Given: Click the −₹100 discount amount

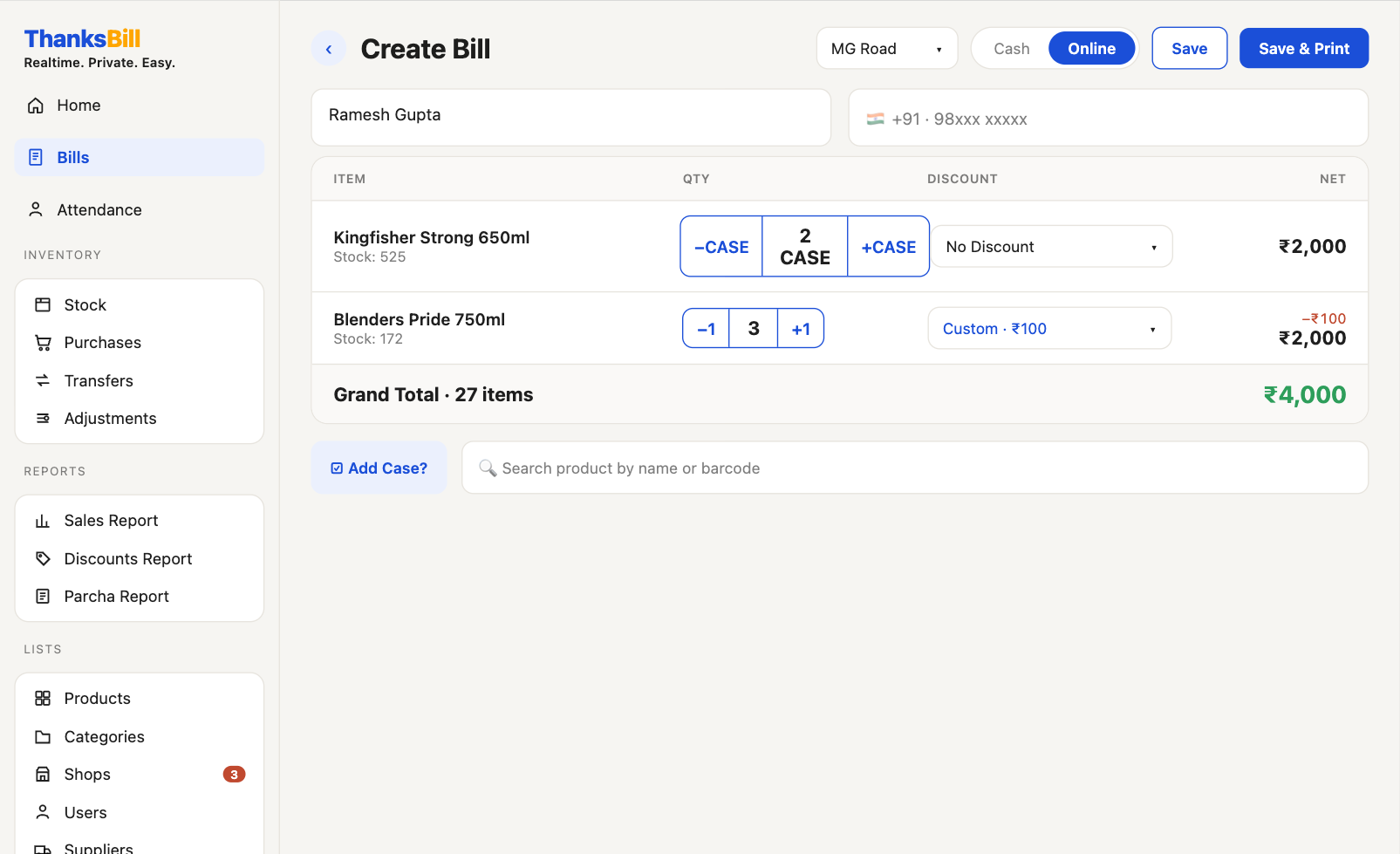Looking at the screenshot, I should (x=1324, y=318).
